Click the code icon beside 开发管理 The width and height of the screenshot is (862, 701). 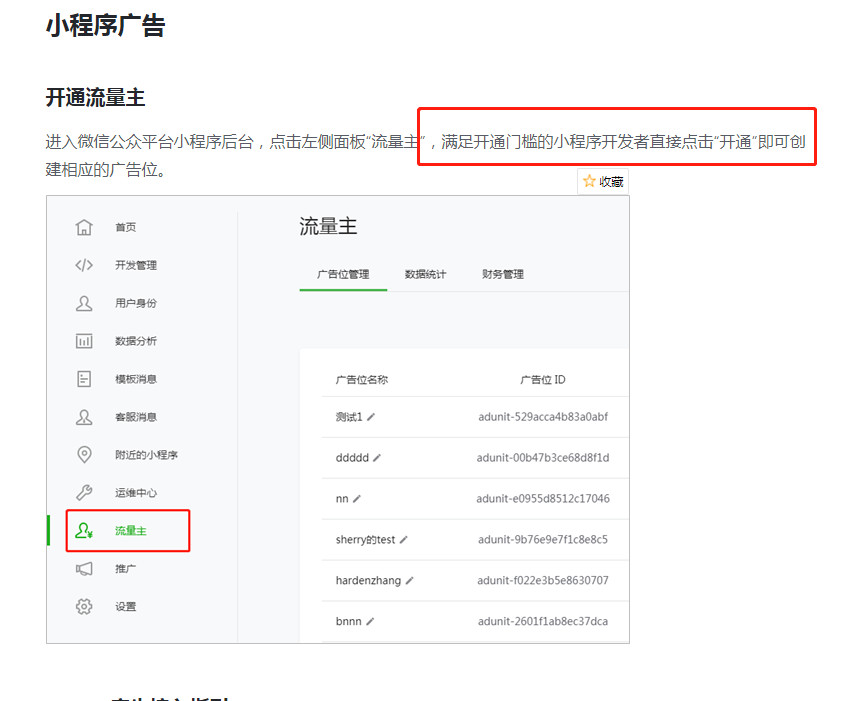(84, 265)
